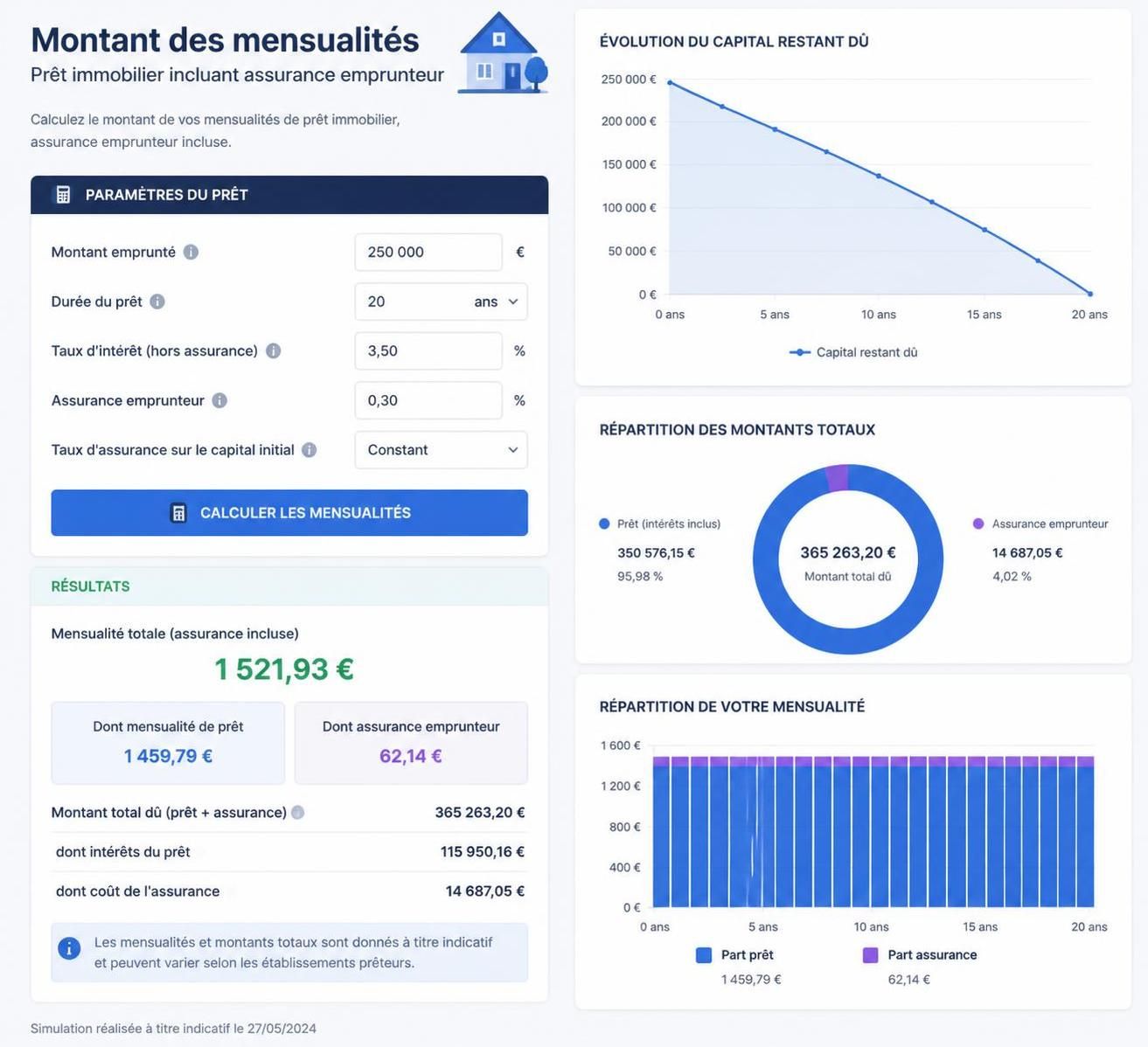Click the blue Prêt (intérêts inclus) legend dot

coord(604,523)
